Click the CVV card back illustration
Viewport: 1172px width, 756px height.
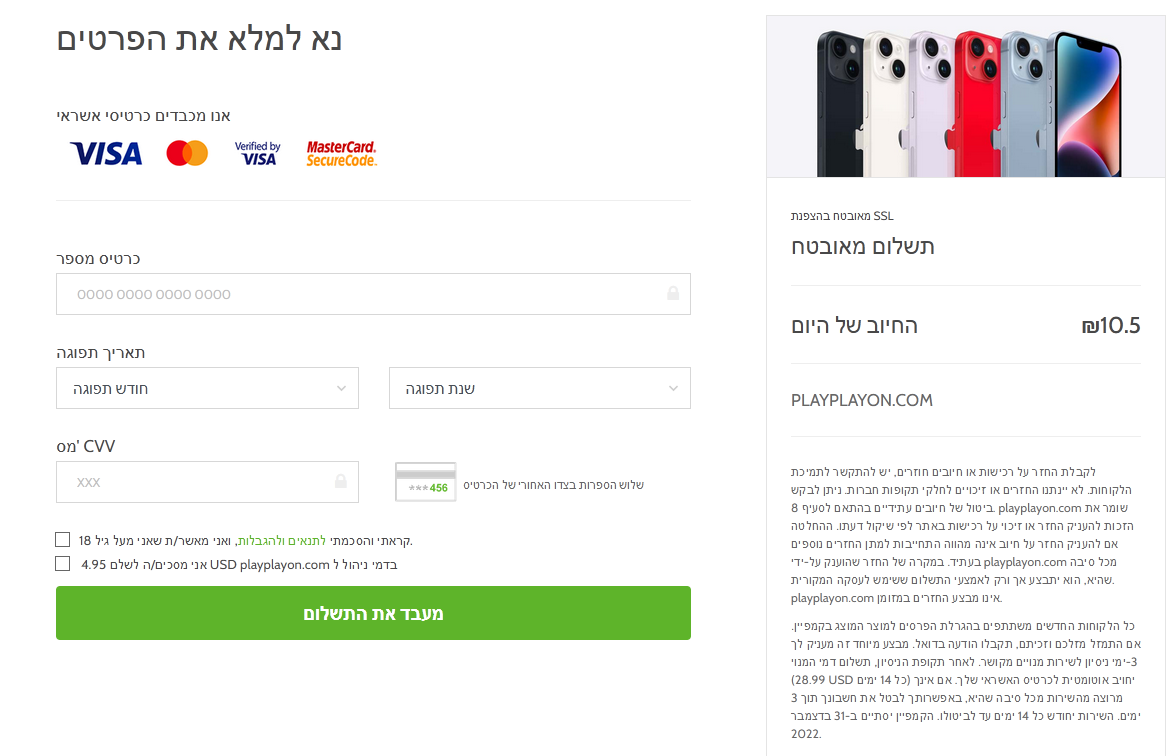point(425,482)
